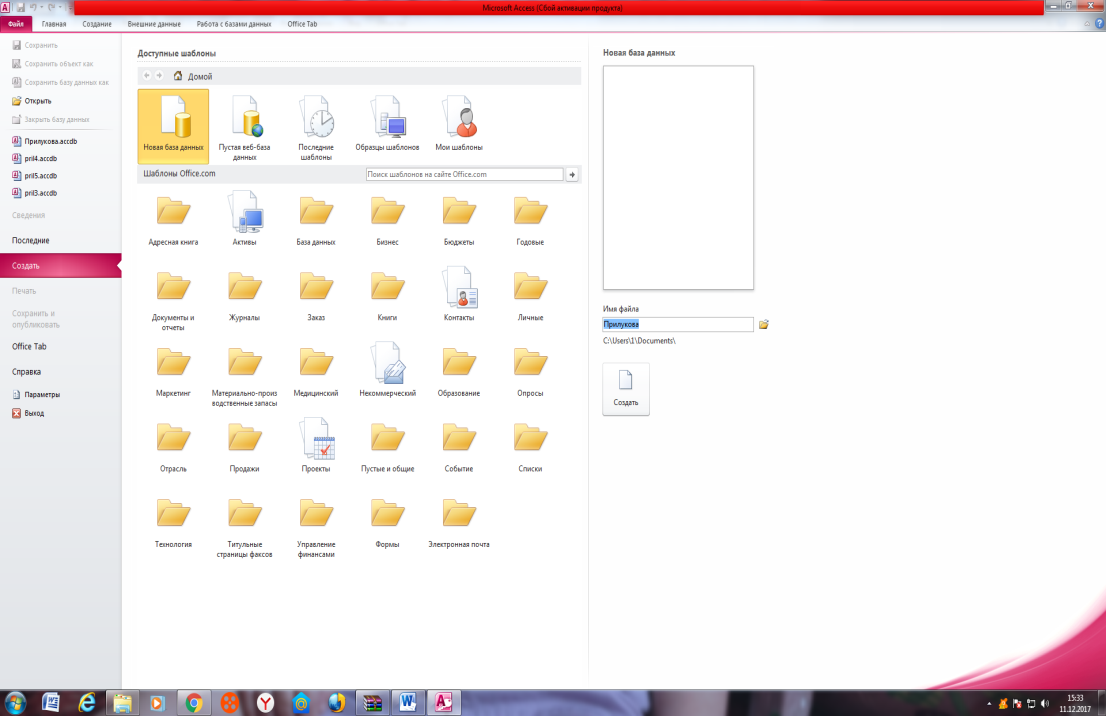The width and height of the screenshot is (1106, 716).
Task: Open the Продажи template folder
Action: click(x=245, y=447)
